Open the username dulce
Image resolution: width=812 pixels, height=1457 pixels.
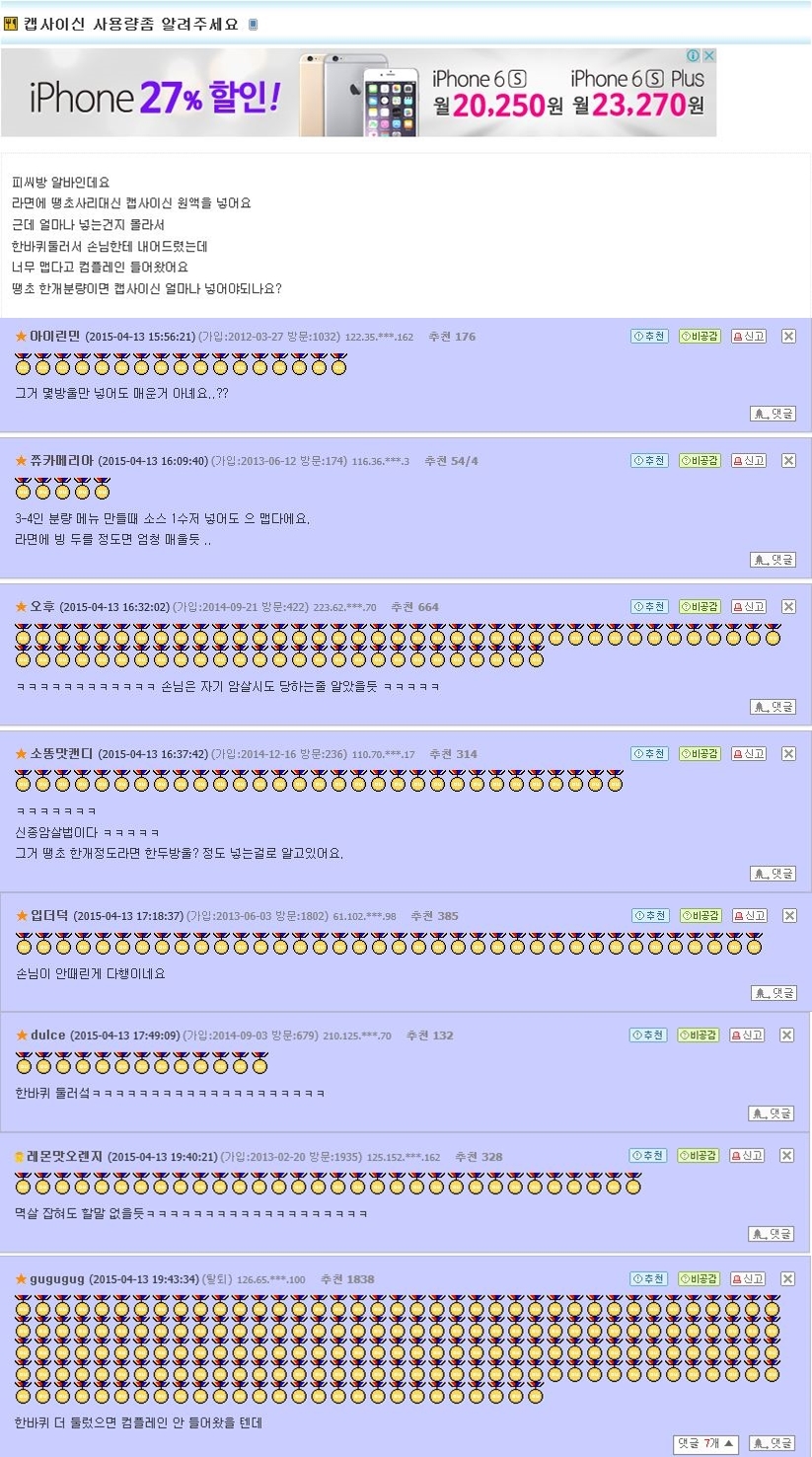pos(47,1035)
